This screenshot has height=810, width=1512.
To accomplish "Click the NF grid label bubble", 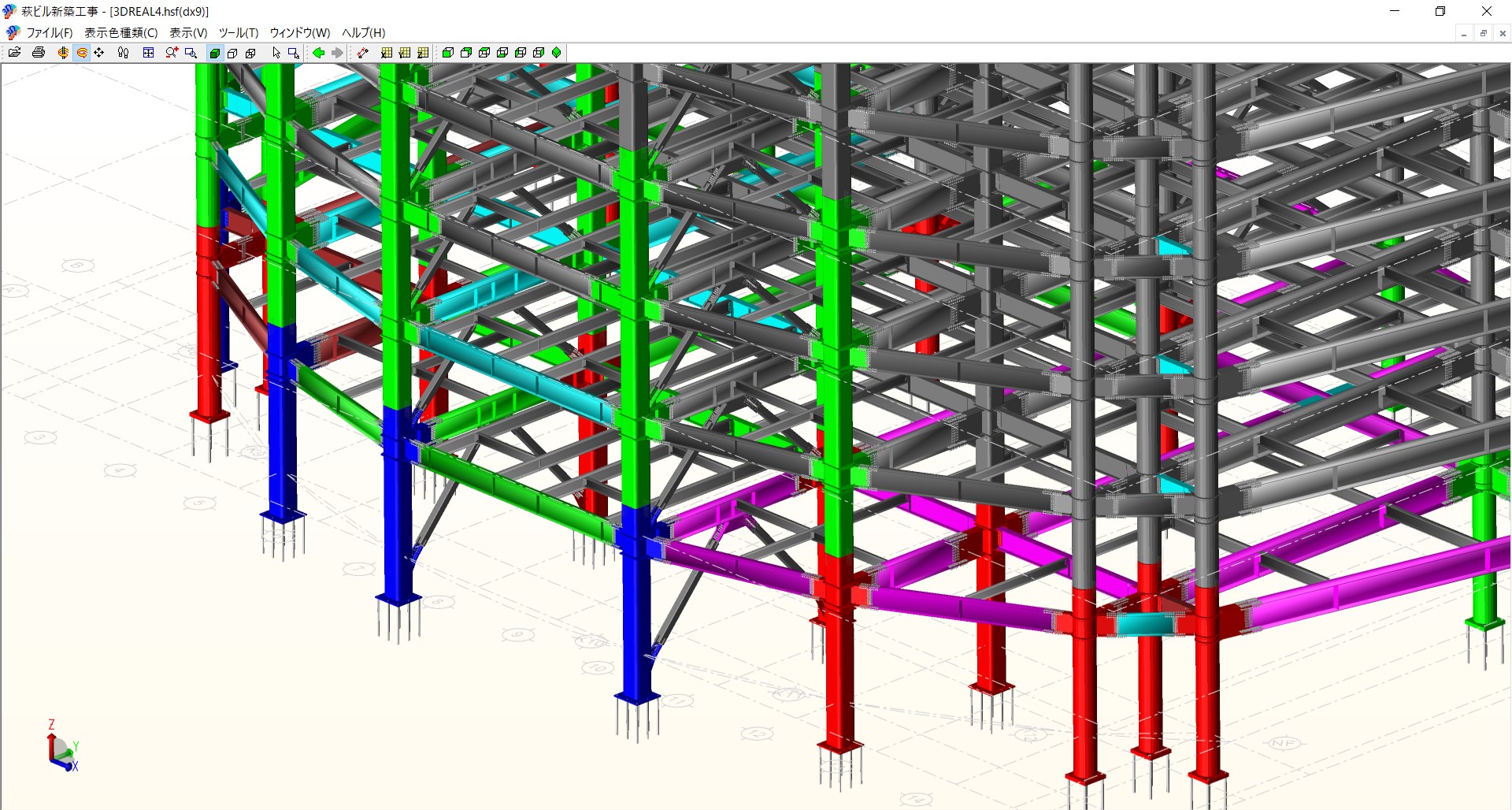I will point(1284,743).
